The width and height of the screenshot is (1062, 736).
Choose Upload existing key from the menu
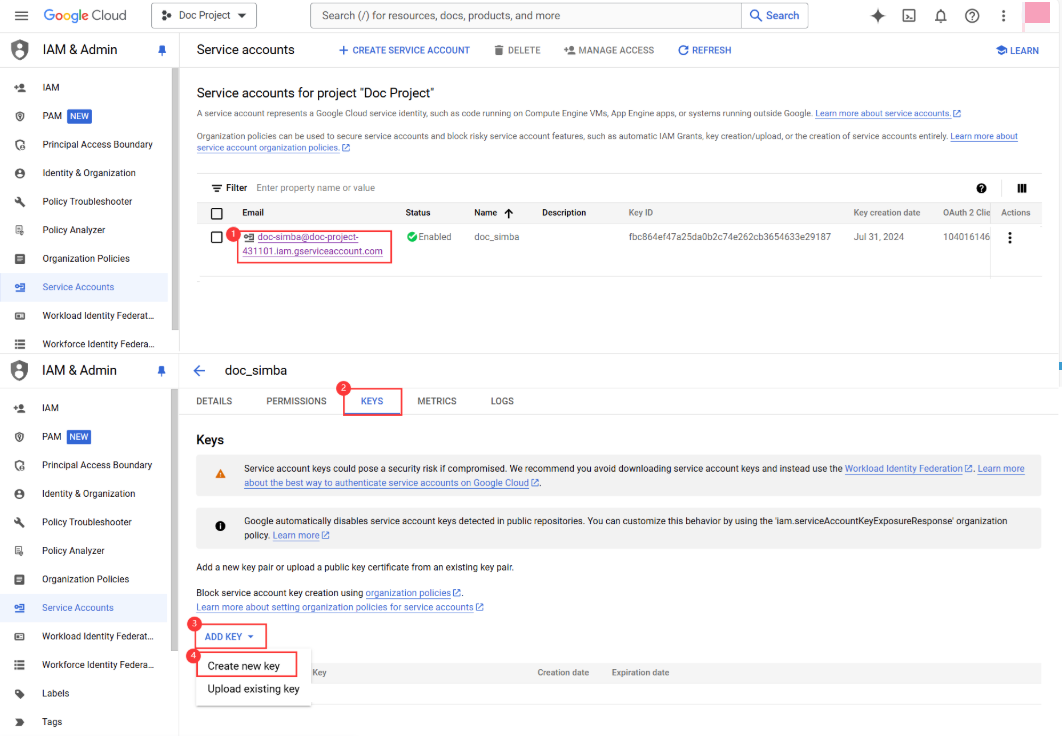point(253,689)
